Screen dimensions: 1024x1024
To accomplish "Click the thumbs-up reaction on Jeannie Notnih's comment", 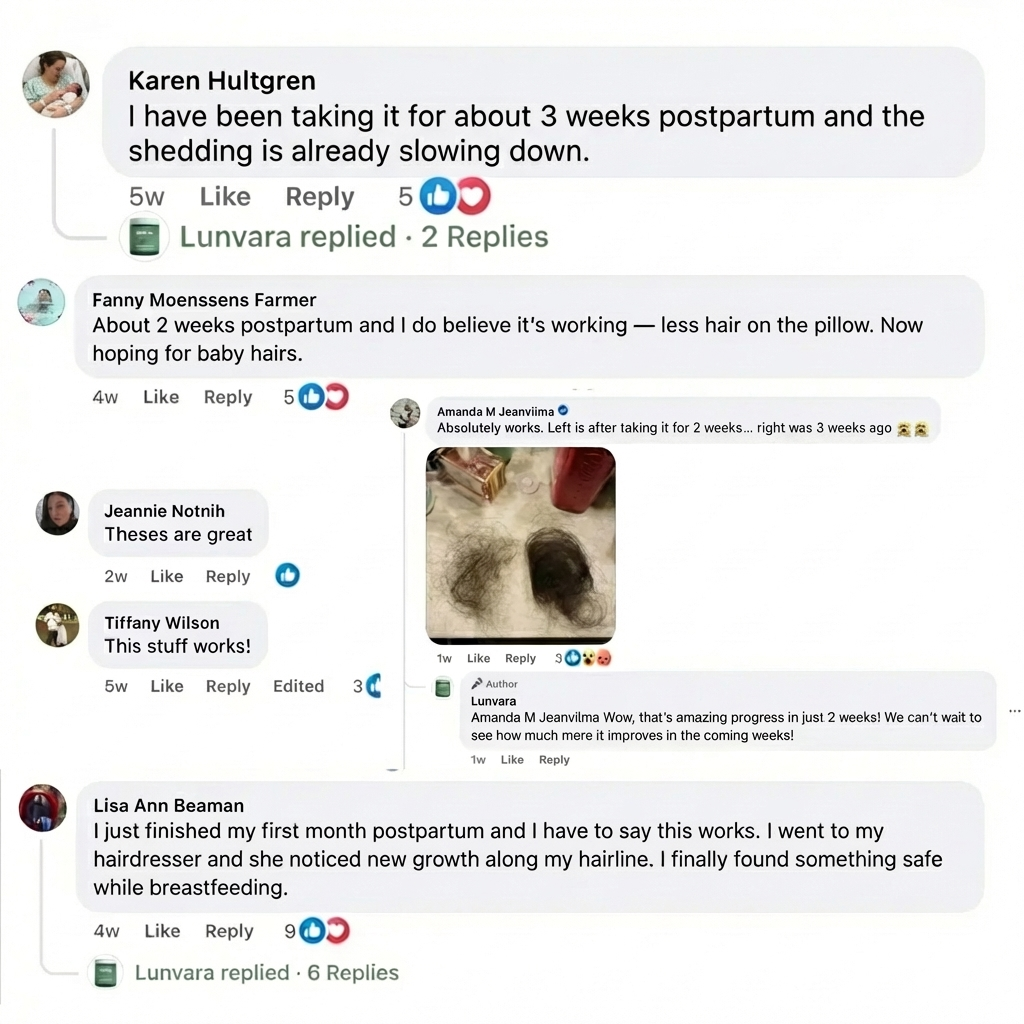I will (287, 575).
